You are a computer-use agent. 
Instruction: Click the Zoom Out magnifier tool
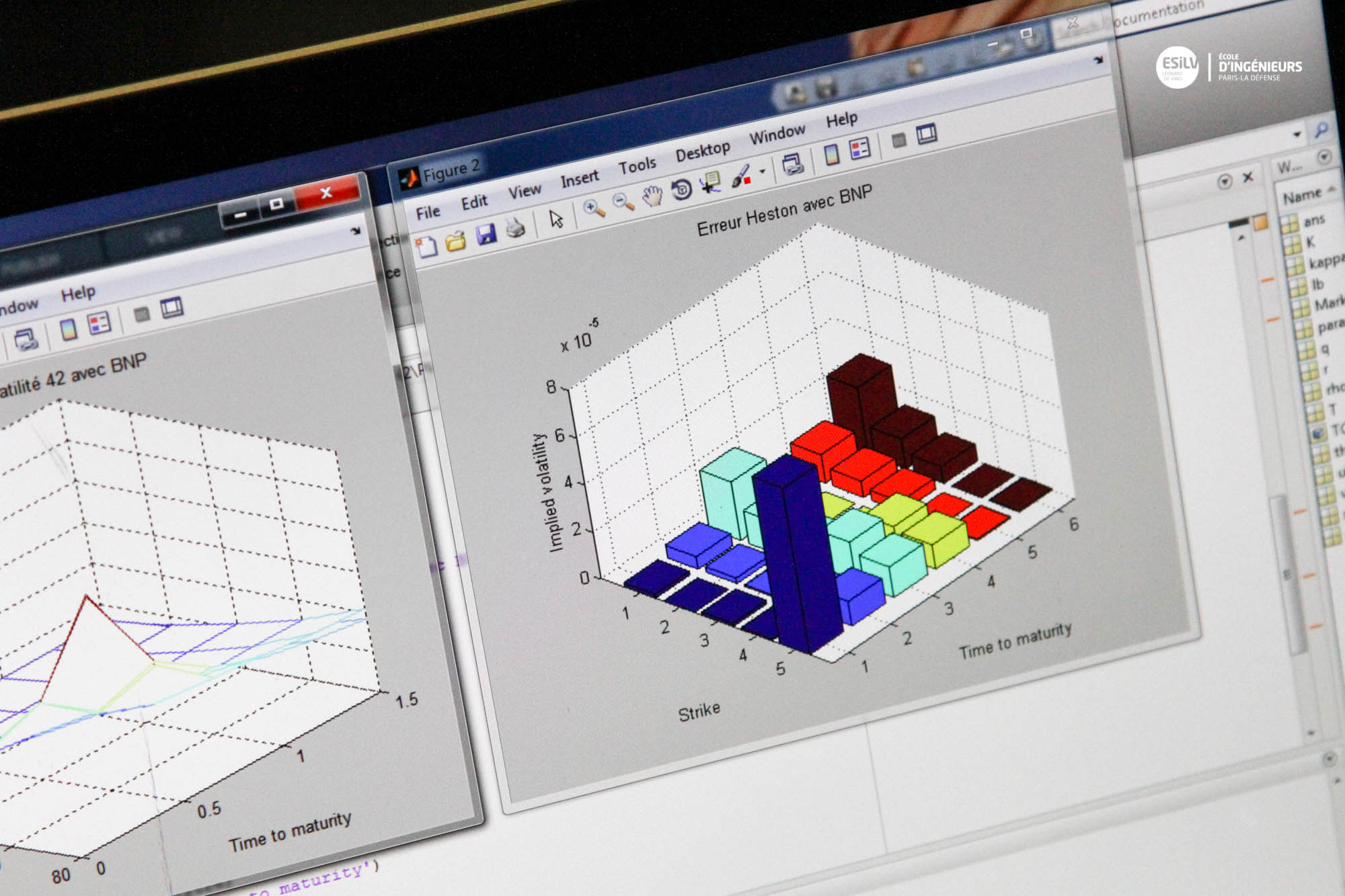pos(623,201)
